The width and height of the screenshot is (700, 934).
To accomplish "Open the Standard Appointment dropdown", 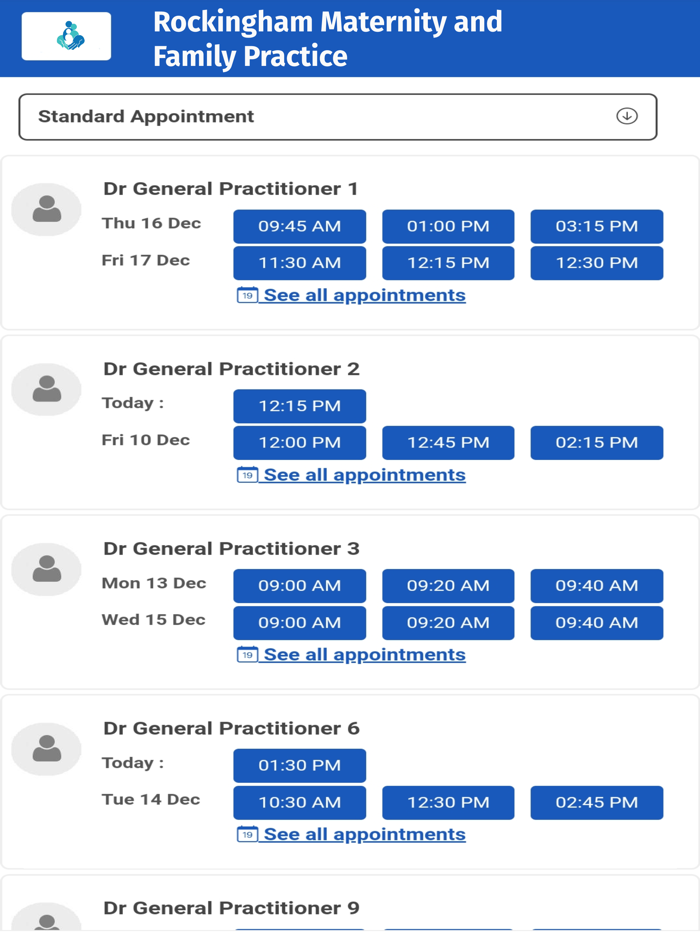I will pos(337,117).
